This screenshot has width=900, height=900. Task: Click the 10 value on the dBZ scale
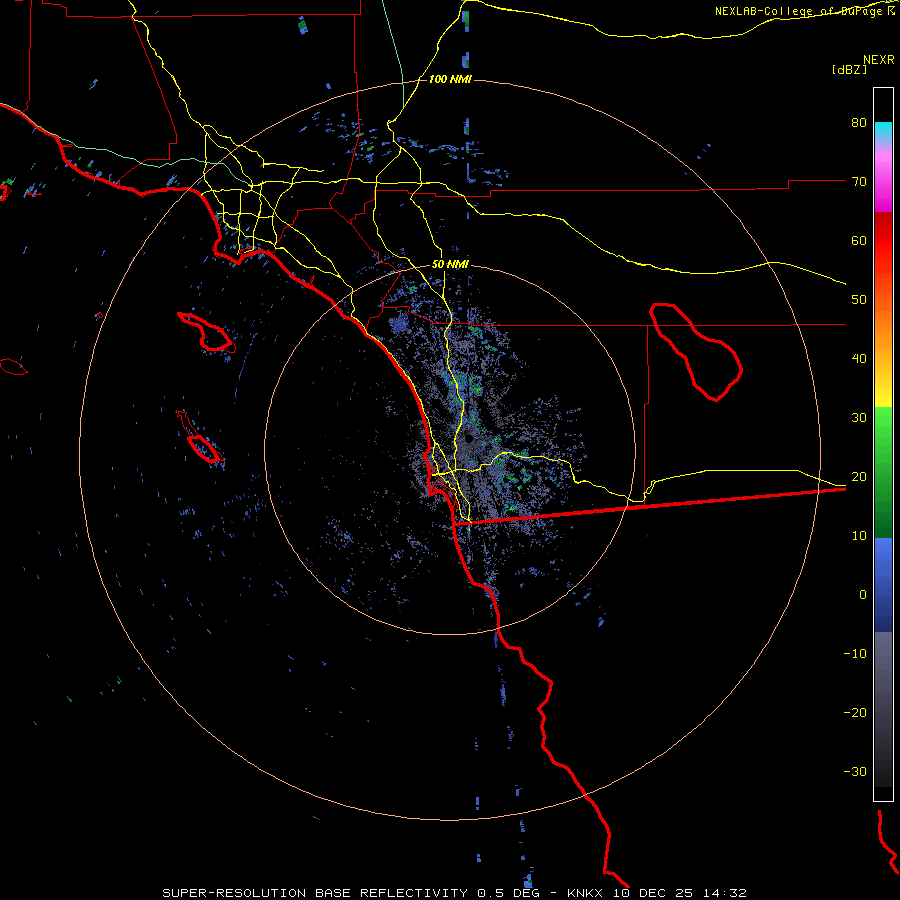(859, 536)
